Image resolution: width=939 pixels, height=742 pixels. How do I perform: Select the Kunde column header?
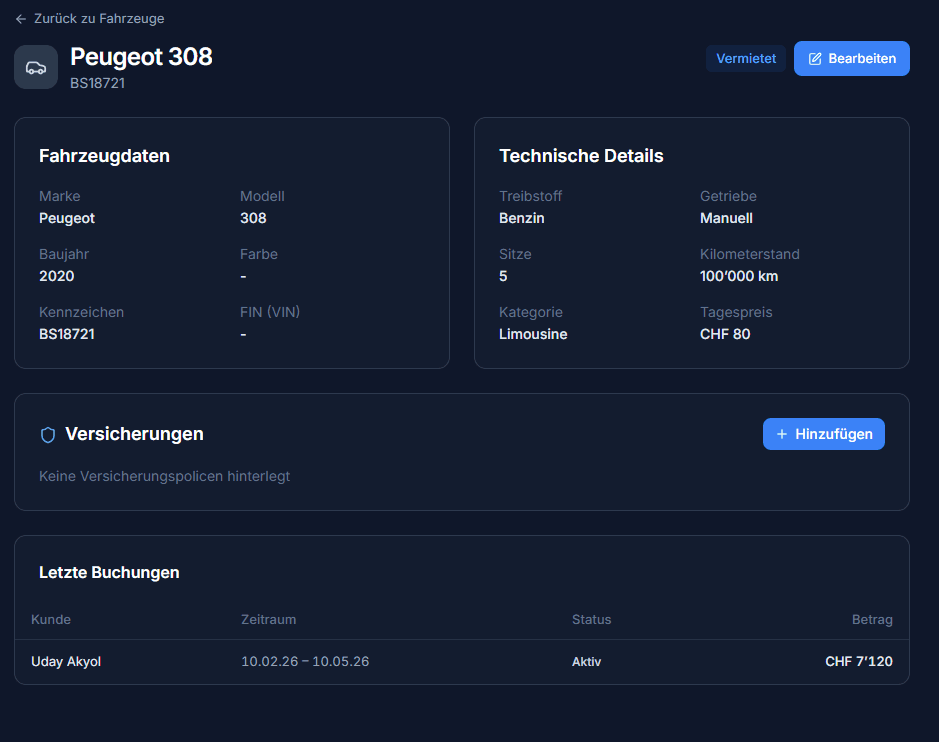[51, 620]
